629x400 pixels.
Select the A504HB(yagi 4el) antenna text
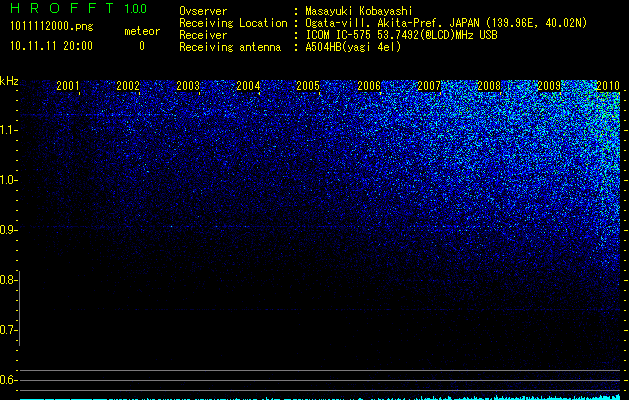(x=353, y=47)
